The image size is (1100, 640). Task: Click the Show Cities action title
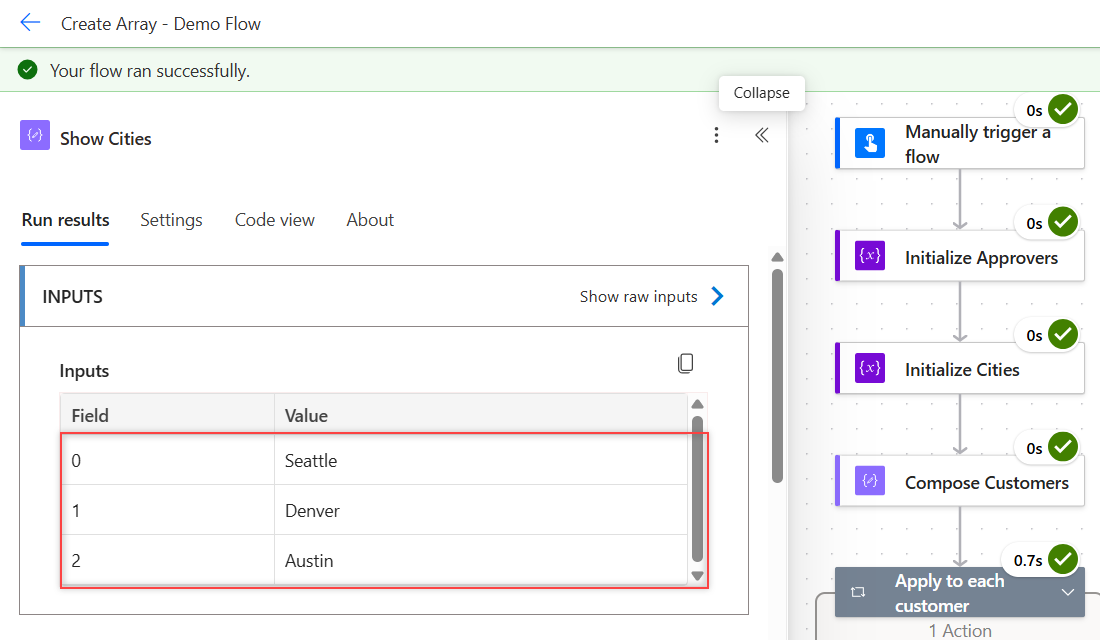click(x=106, y=139)
